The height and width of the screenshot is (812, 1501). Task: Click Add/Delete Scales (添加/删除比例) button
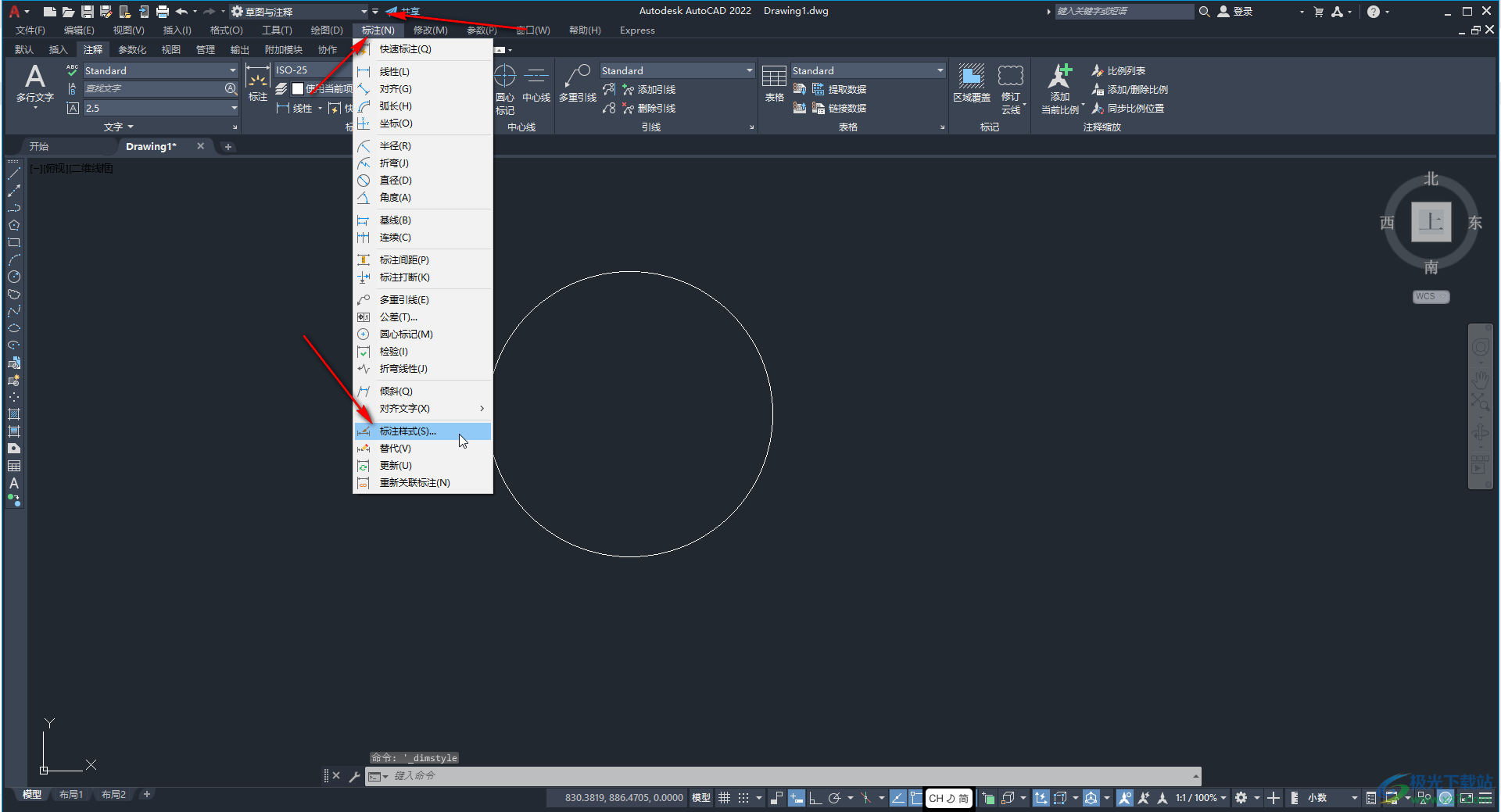click(1130, 90)
